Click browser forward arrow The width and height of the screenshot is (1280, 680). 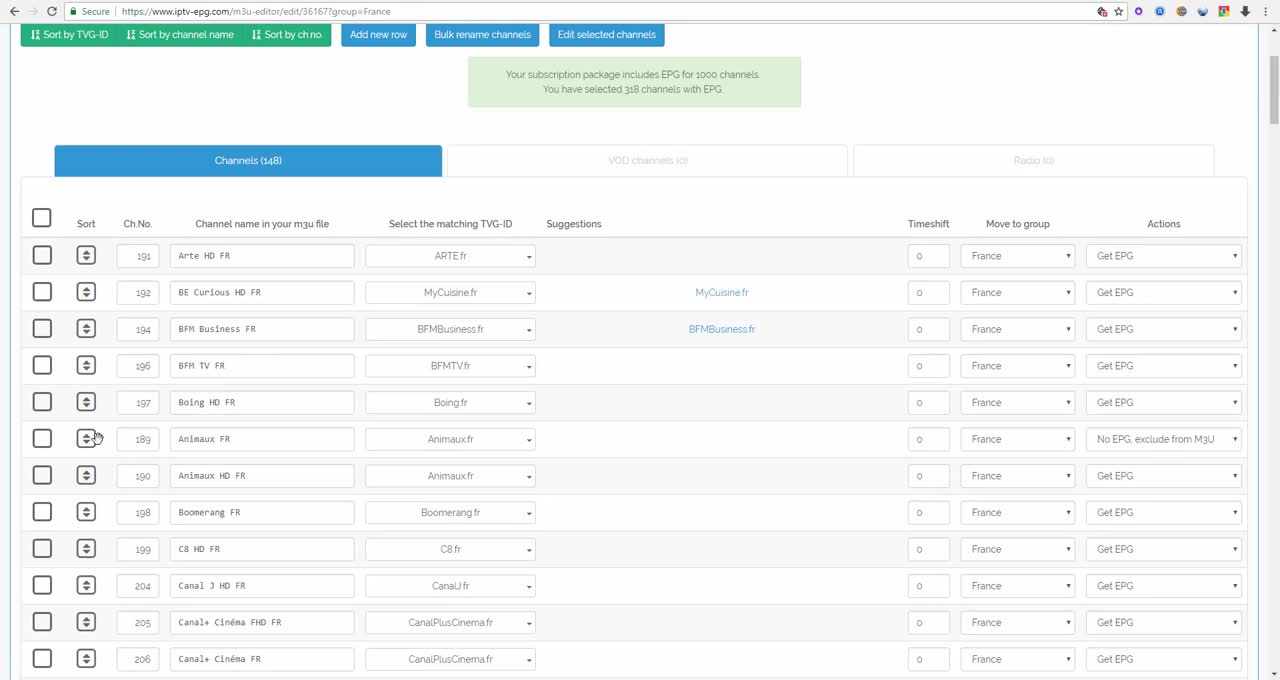coord(32,11)
